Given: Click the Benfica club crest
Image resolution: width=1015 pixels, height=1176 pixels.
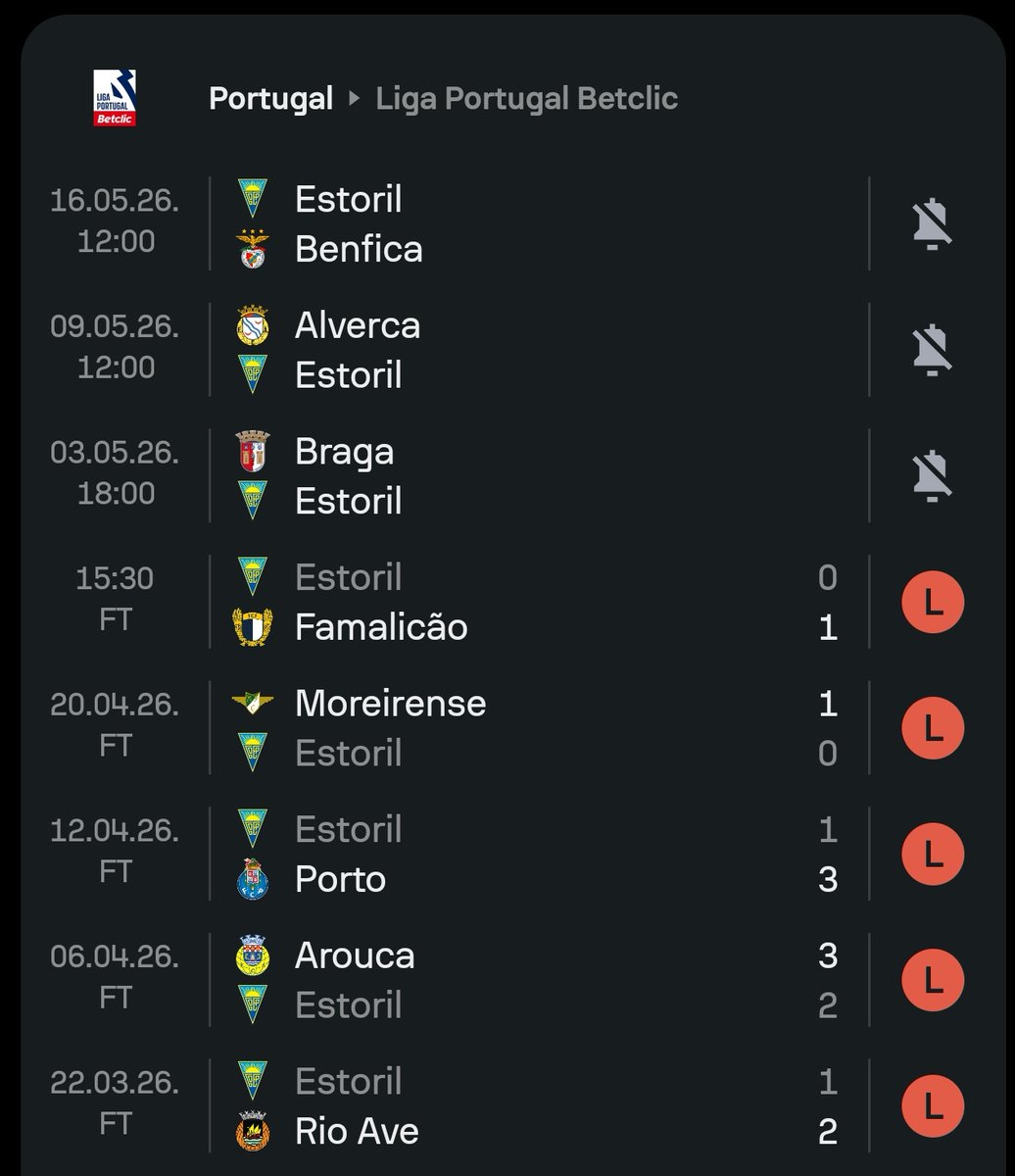Looking at the screenshot, I should (x=253, y=250).
